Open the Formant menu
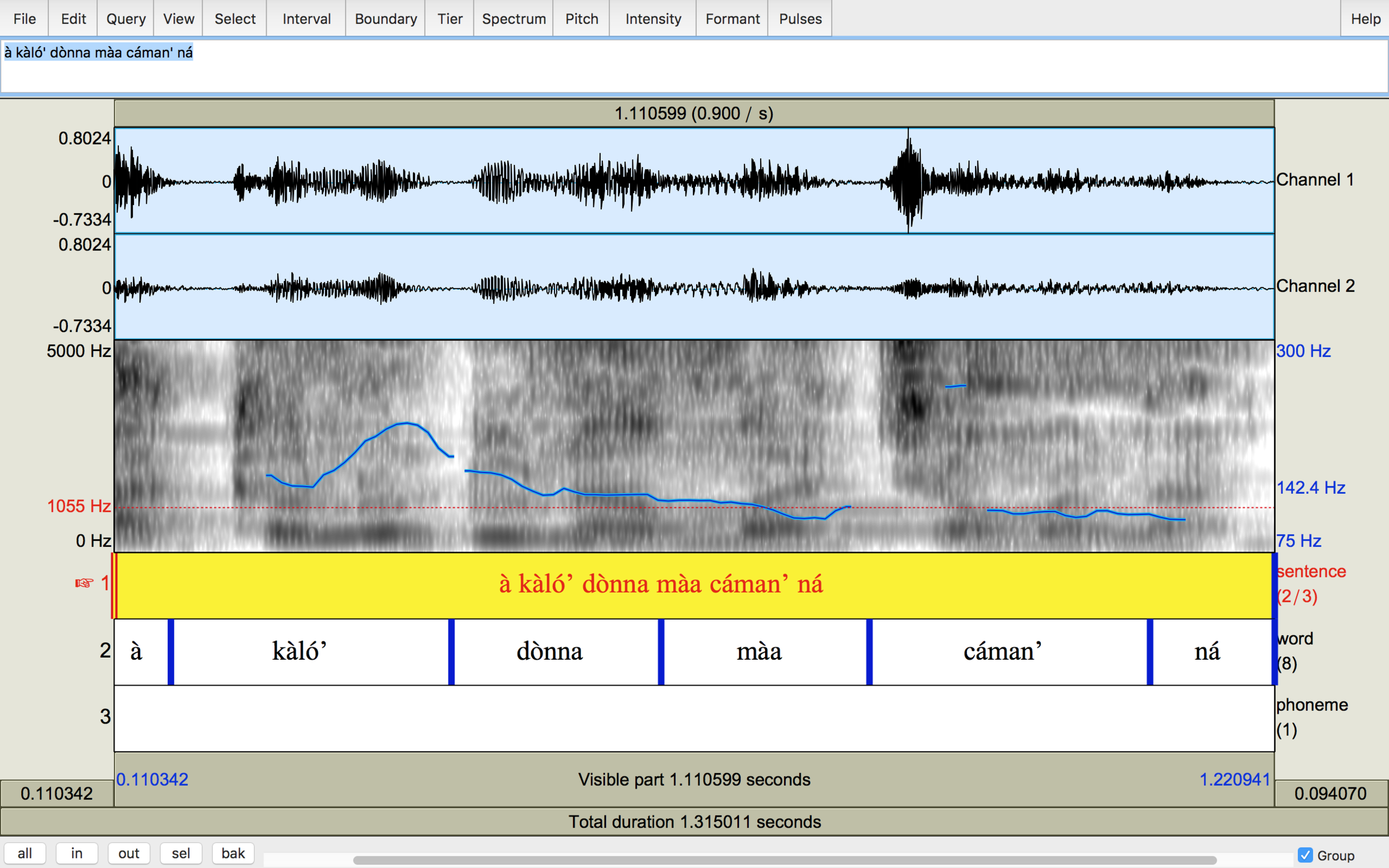 pos(732,19)
